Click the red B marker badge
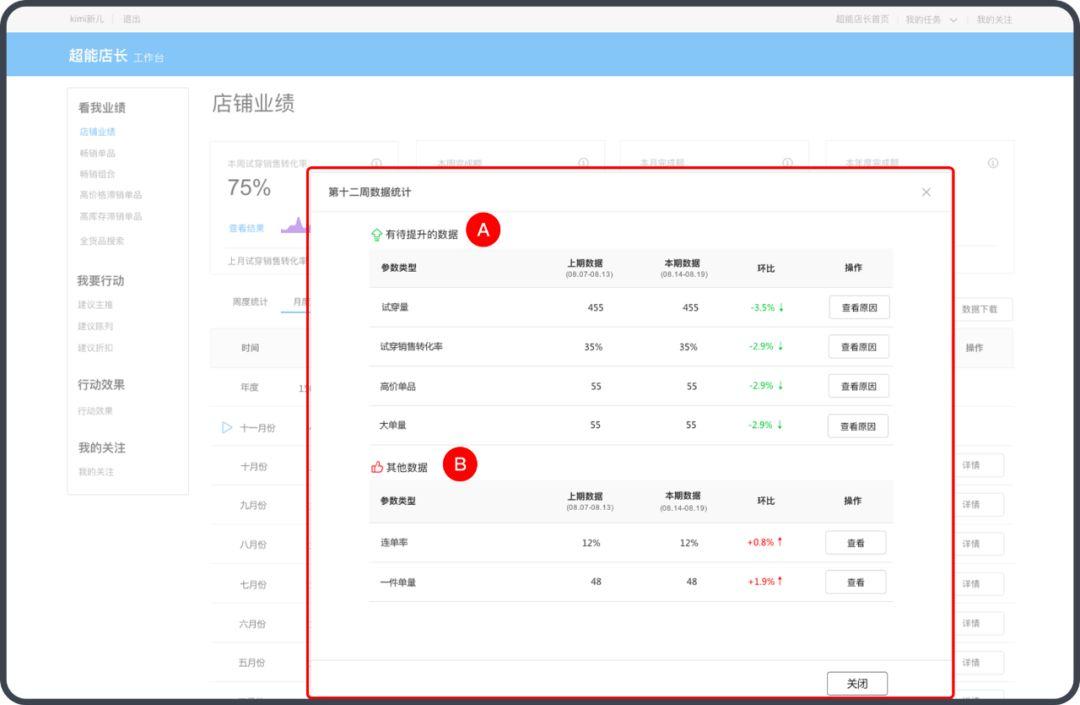This screenshot has height=705, width=1080. [460, 463]
